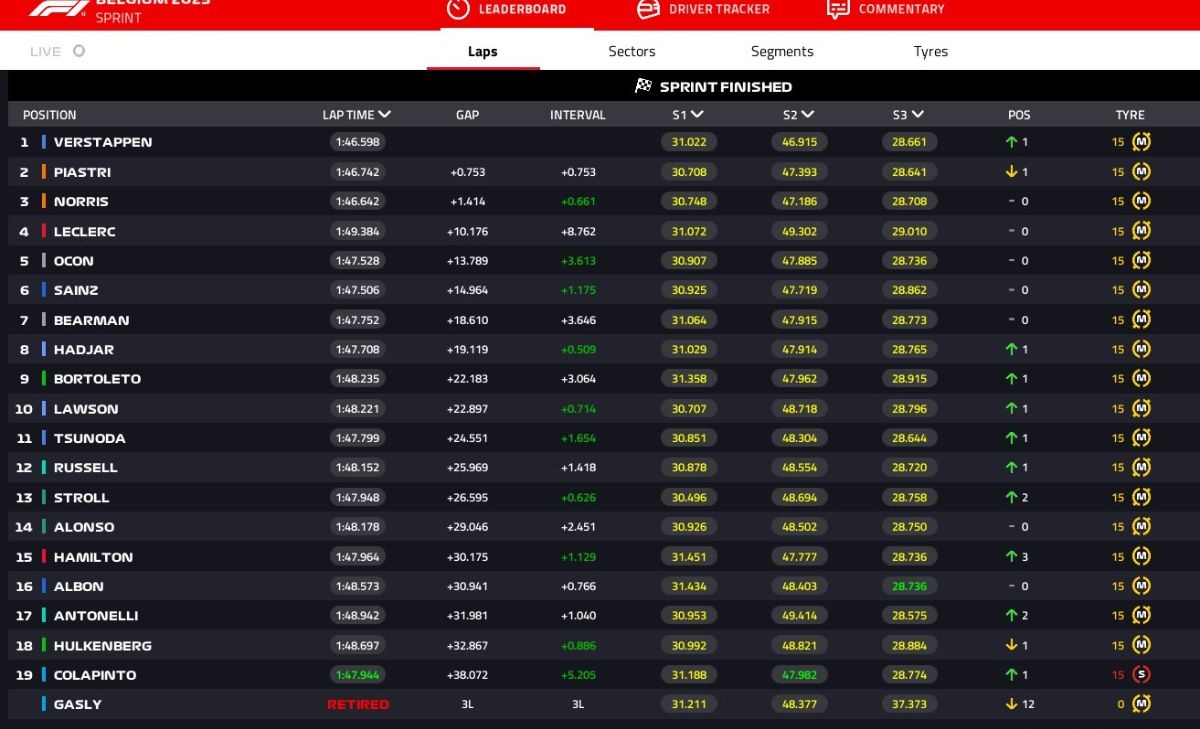
Task: Switch to the Tyres tab
Action: tap(930, 51)
